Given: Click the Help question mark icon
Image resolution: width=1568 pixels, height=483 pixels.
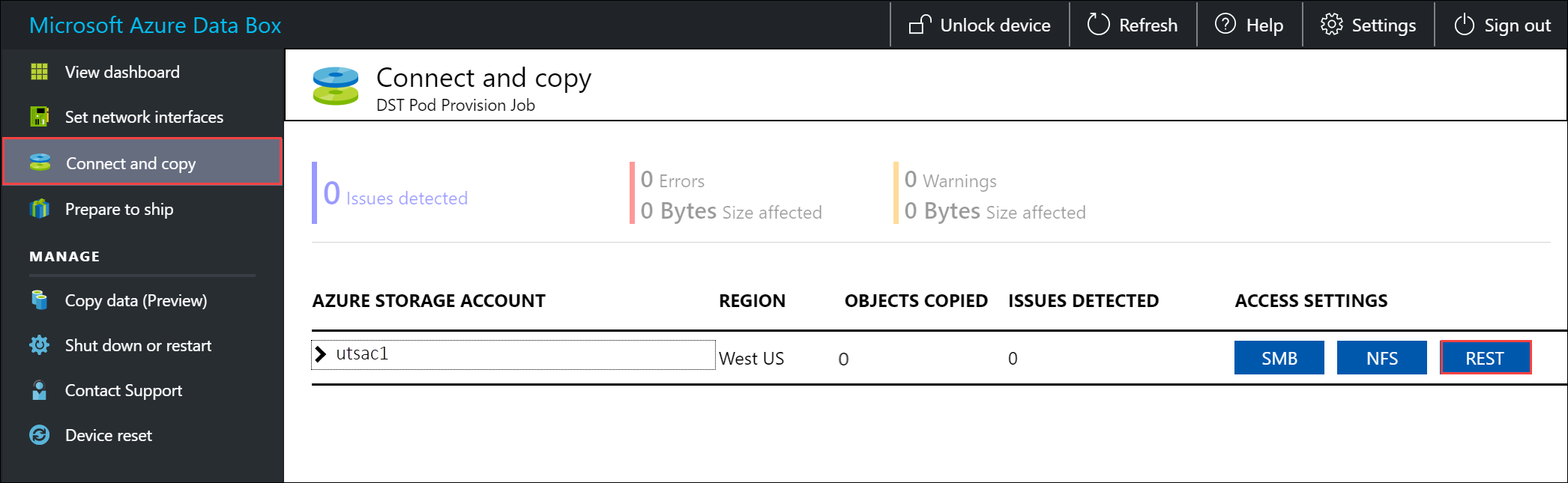Looking at the screenshot, I should tap(1225, 24).
